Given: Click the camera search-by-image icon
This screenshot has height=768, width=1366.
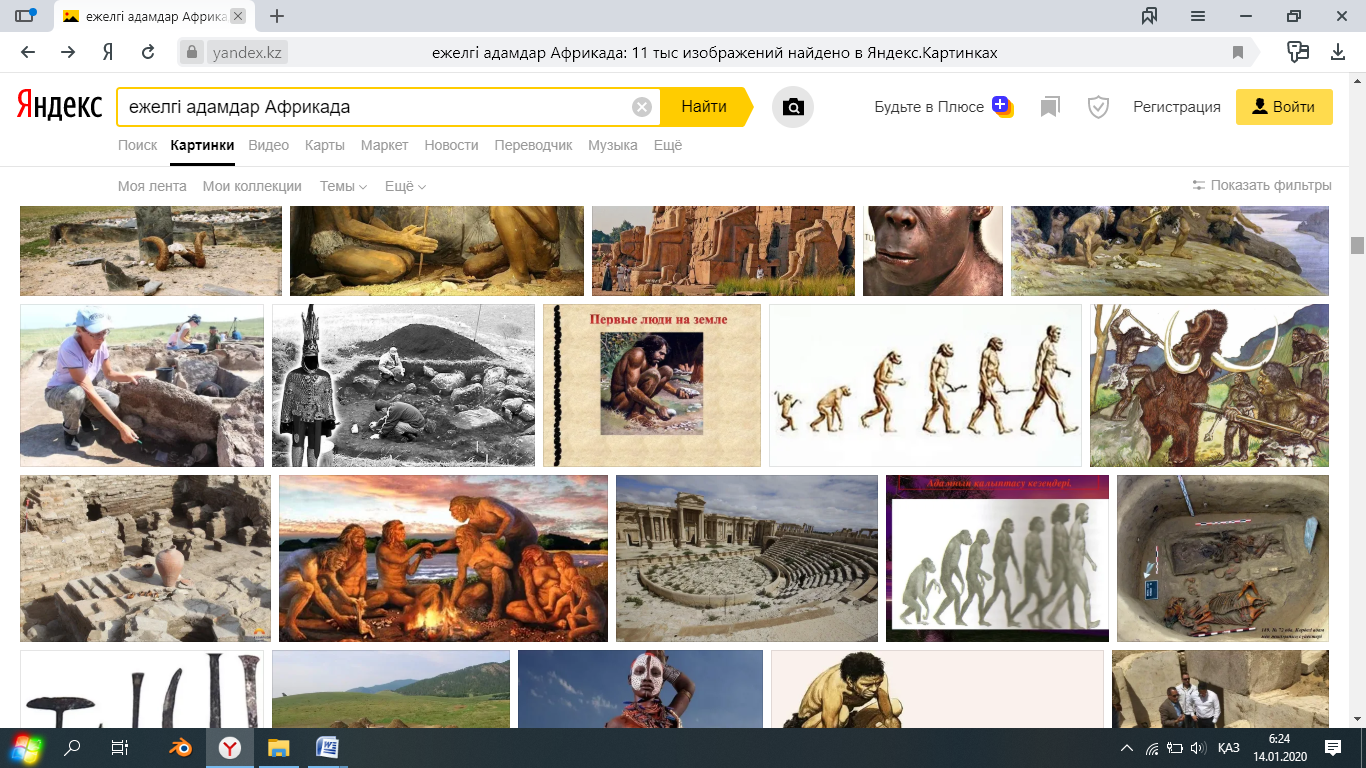Looking at the screenshot, I should (793, 107).
